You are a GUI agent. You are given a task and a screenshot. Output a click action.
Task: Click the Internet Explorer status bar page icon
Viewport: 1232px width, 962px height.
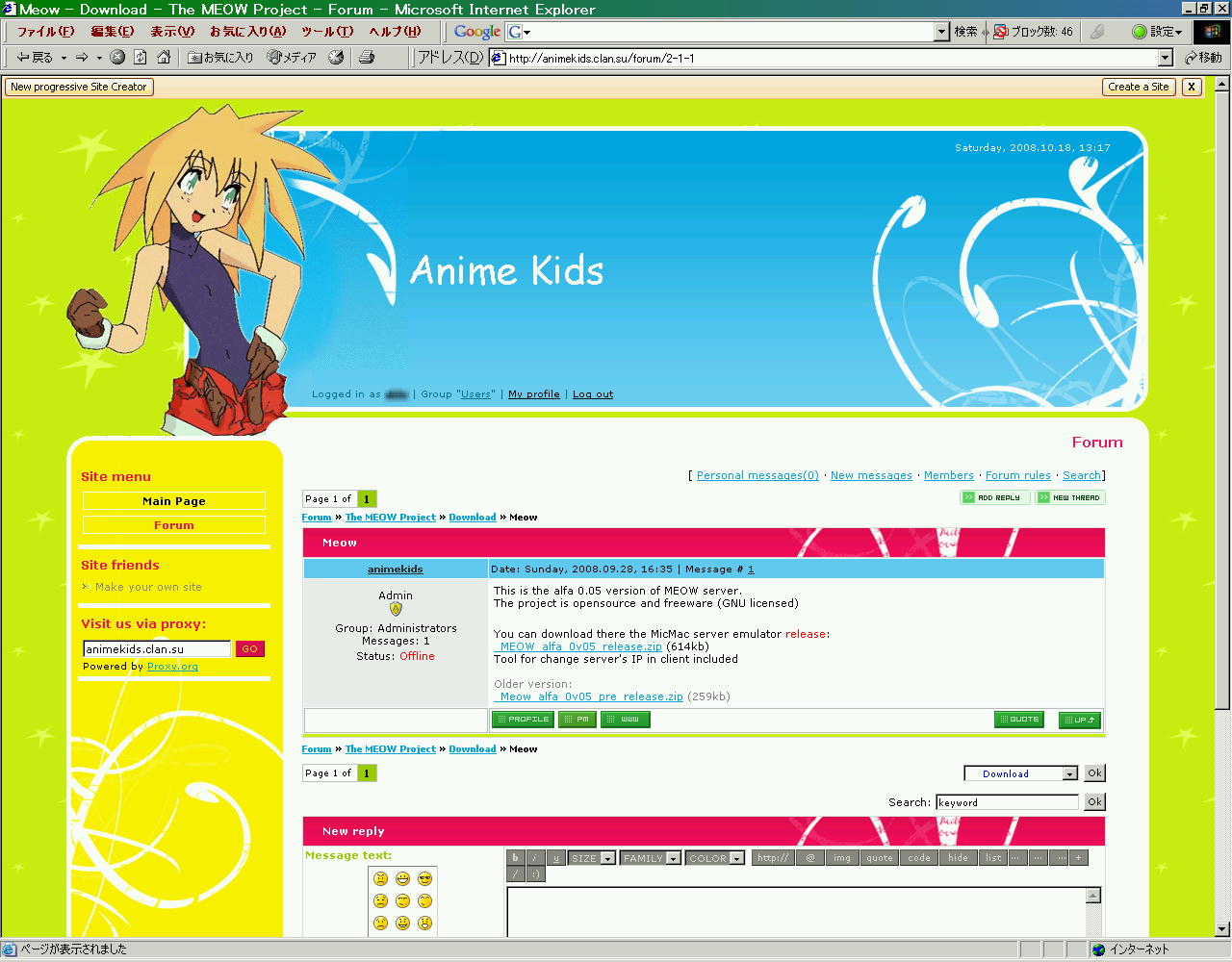click(10, 949)
